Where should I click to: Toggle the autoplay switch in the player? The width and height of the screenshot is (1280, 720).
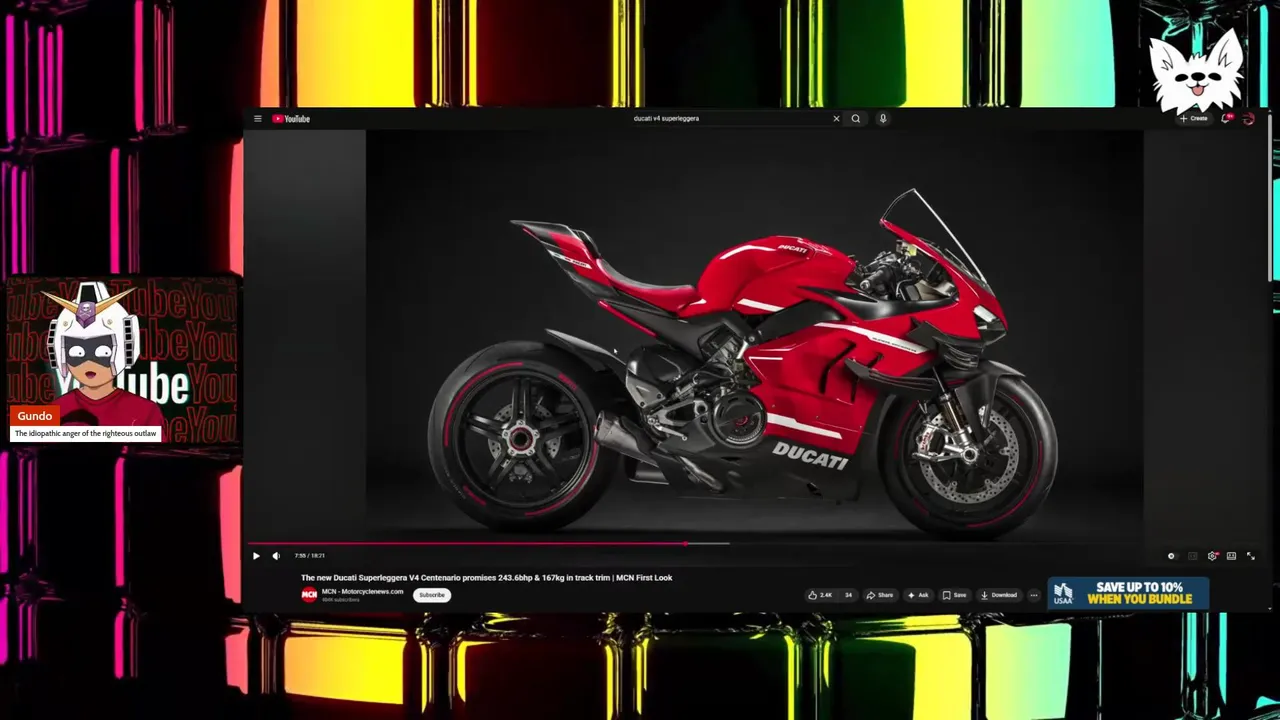pyautogui.click(x=1172, y=556)
